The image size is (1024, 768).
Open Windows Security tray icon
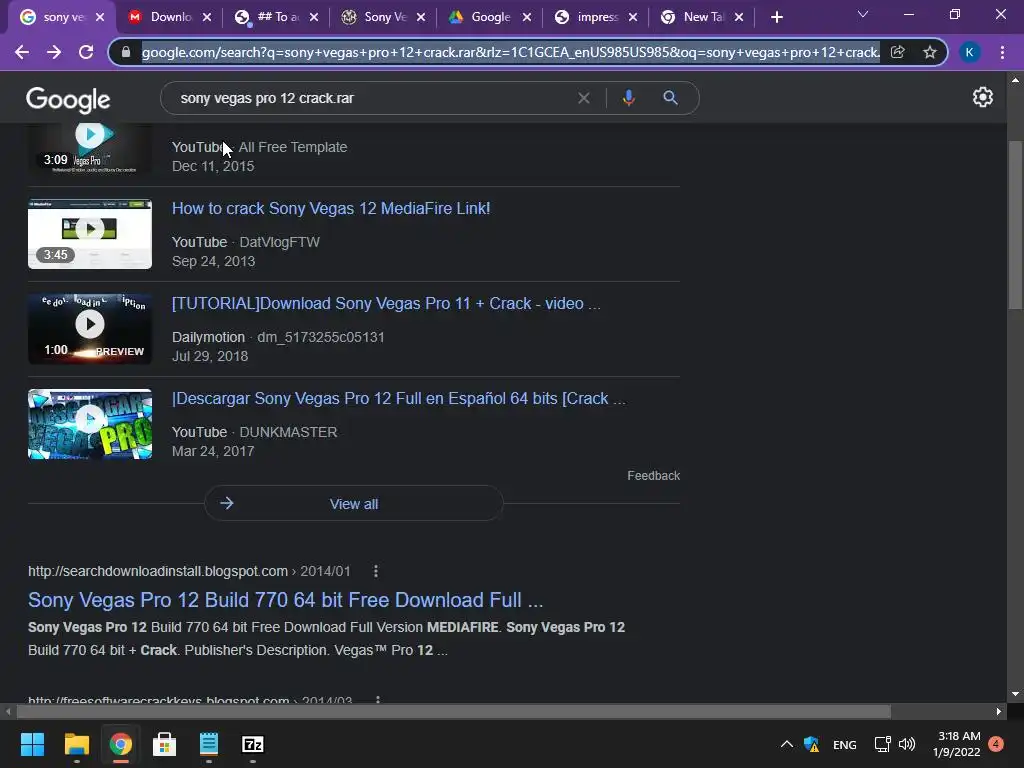(811, 744)
